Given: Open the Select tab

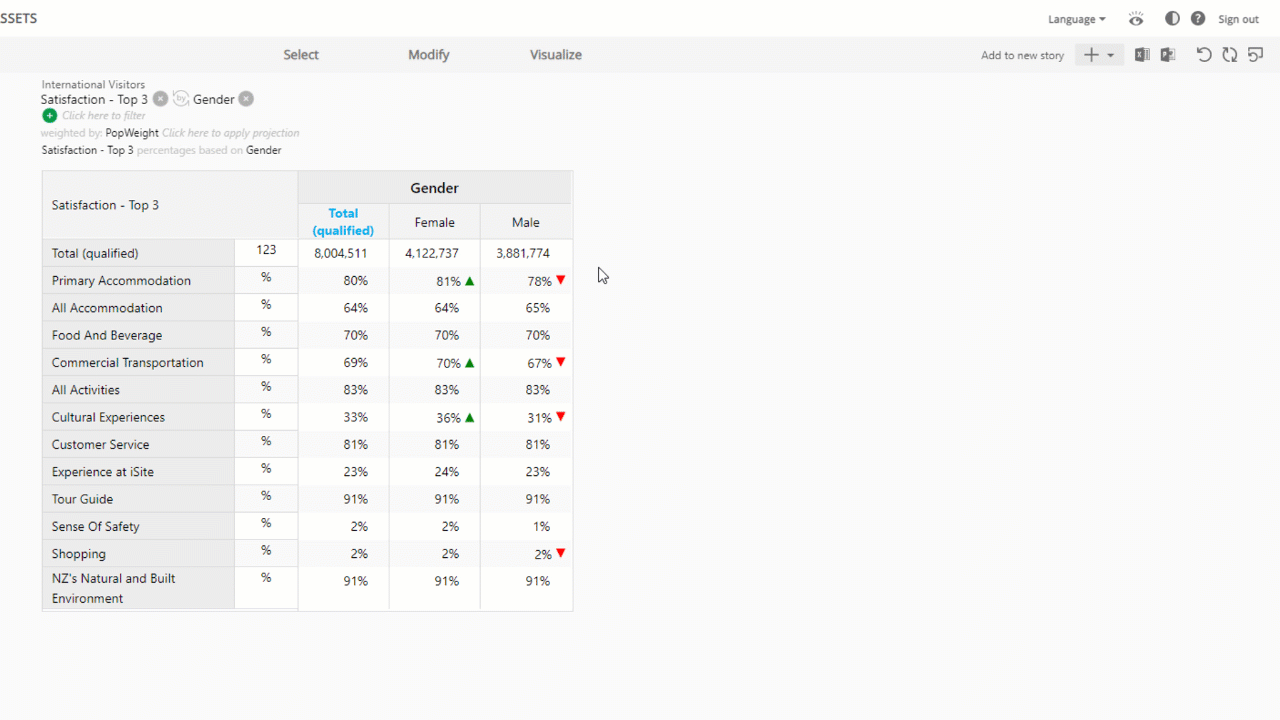Looking at the screenshot, I should (301, 55).
